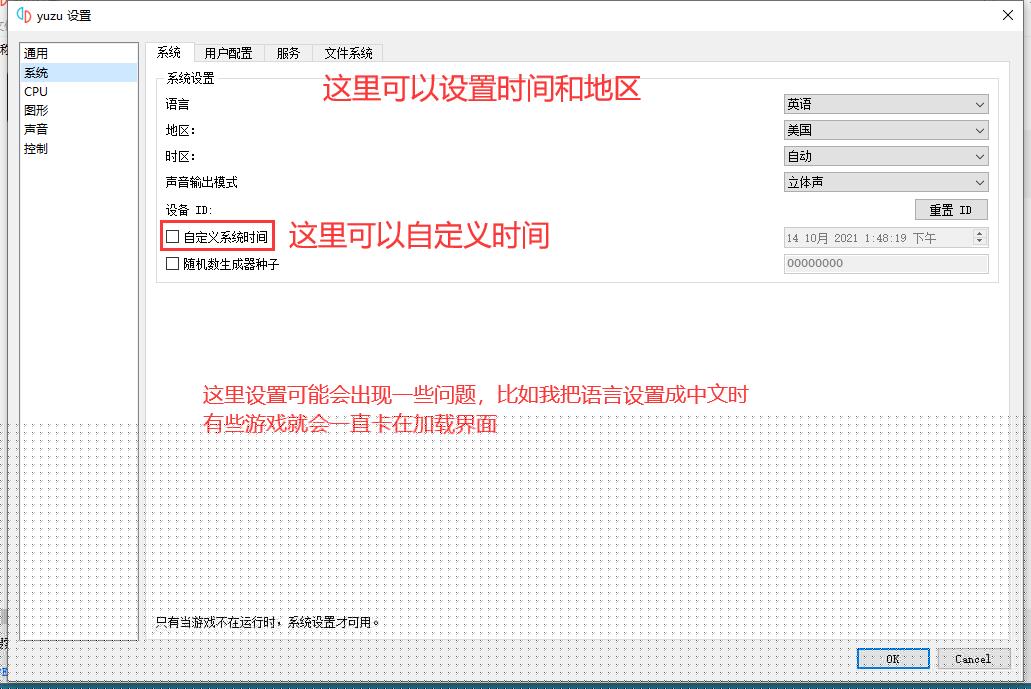Click the 系统 tab
Image resolution: width=1031 pixels, height=689 pixels.
click(169, 53)
